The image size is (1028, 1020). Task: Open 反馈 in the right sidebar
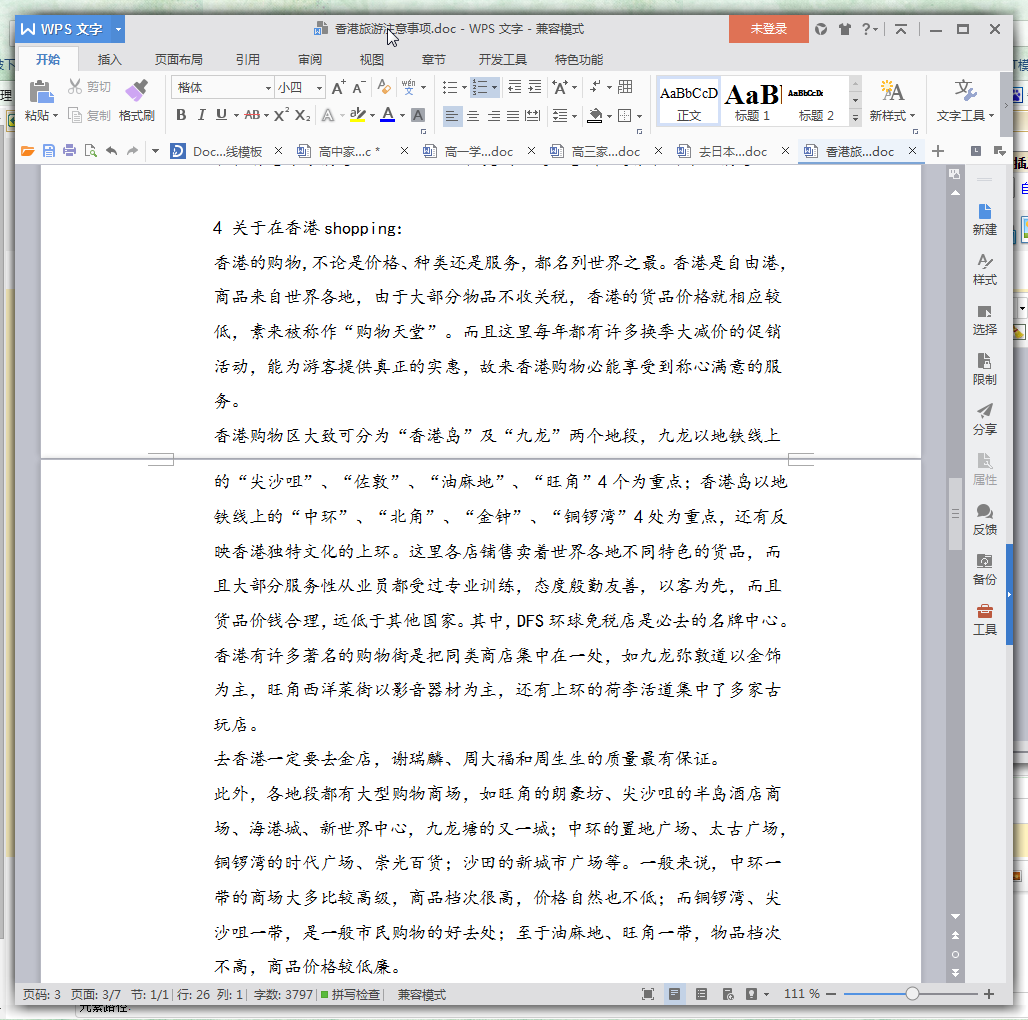984,520
